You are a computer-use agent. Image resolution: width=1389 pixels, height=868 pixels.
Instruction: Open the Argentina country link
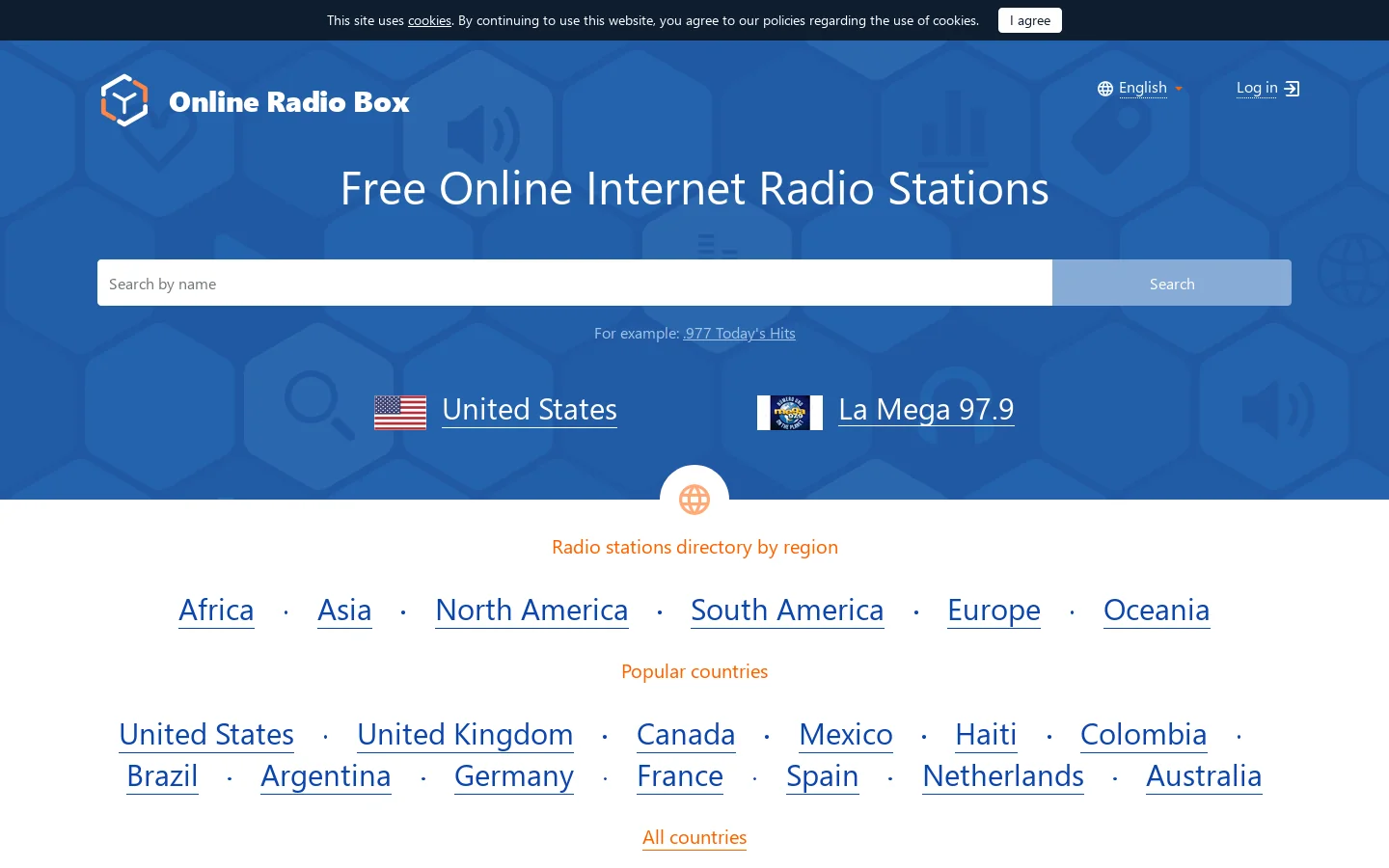point(326,775)
